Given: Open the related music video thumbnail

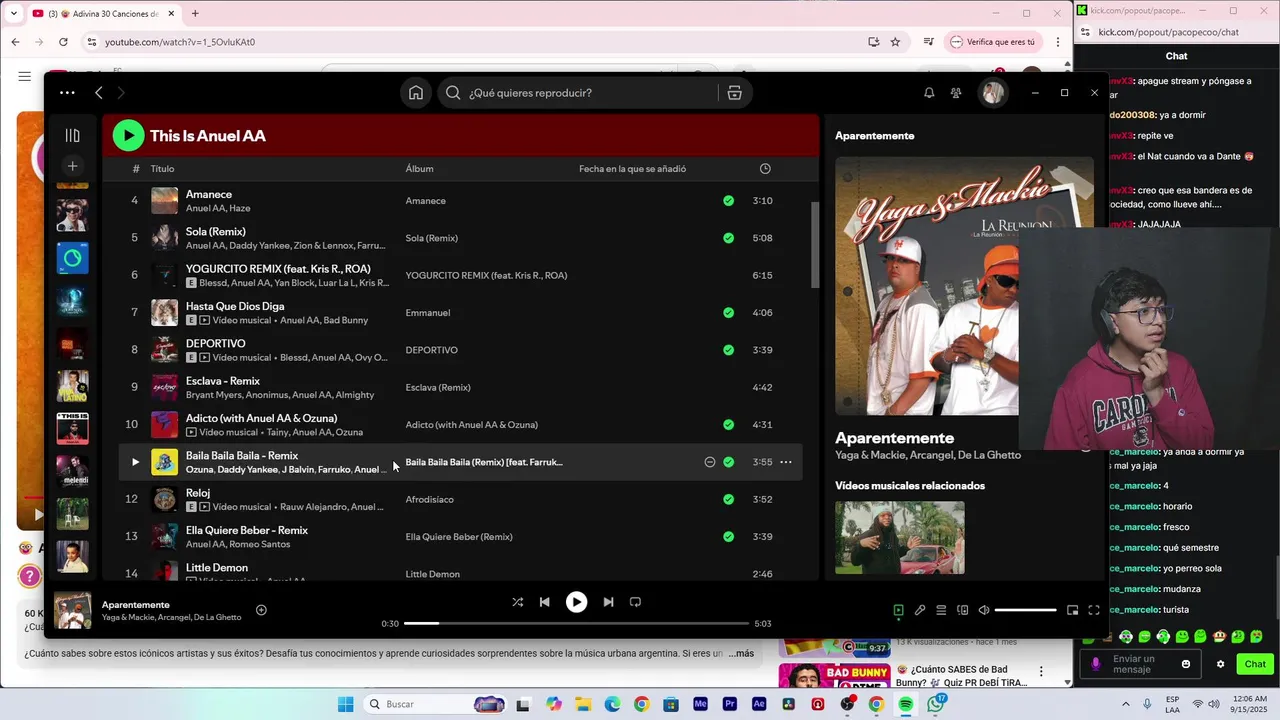Looking at the screenshot, I should coord(900,537).
